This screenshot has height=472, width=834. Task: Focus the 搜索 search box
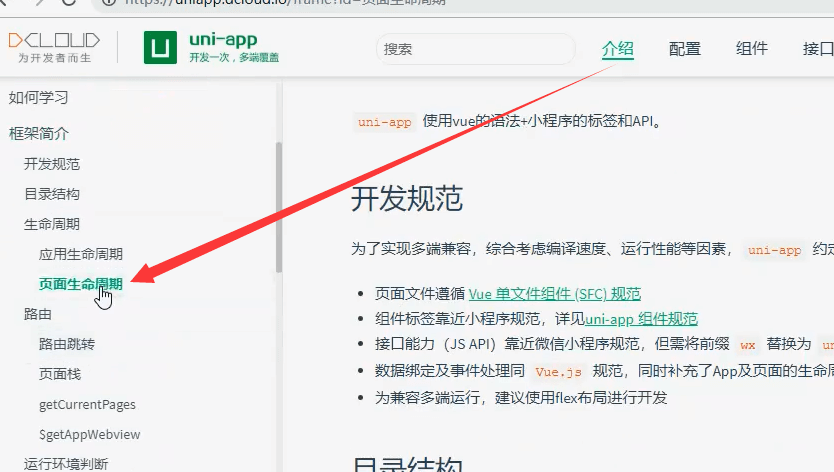476,49
